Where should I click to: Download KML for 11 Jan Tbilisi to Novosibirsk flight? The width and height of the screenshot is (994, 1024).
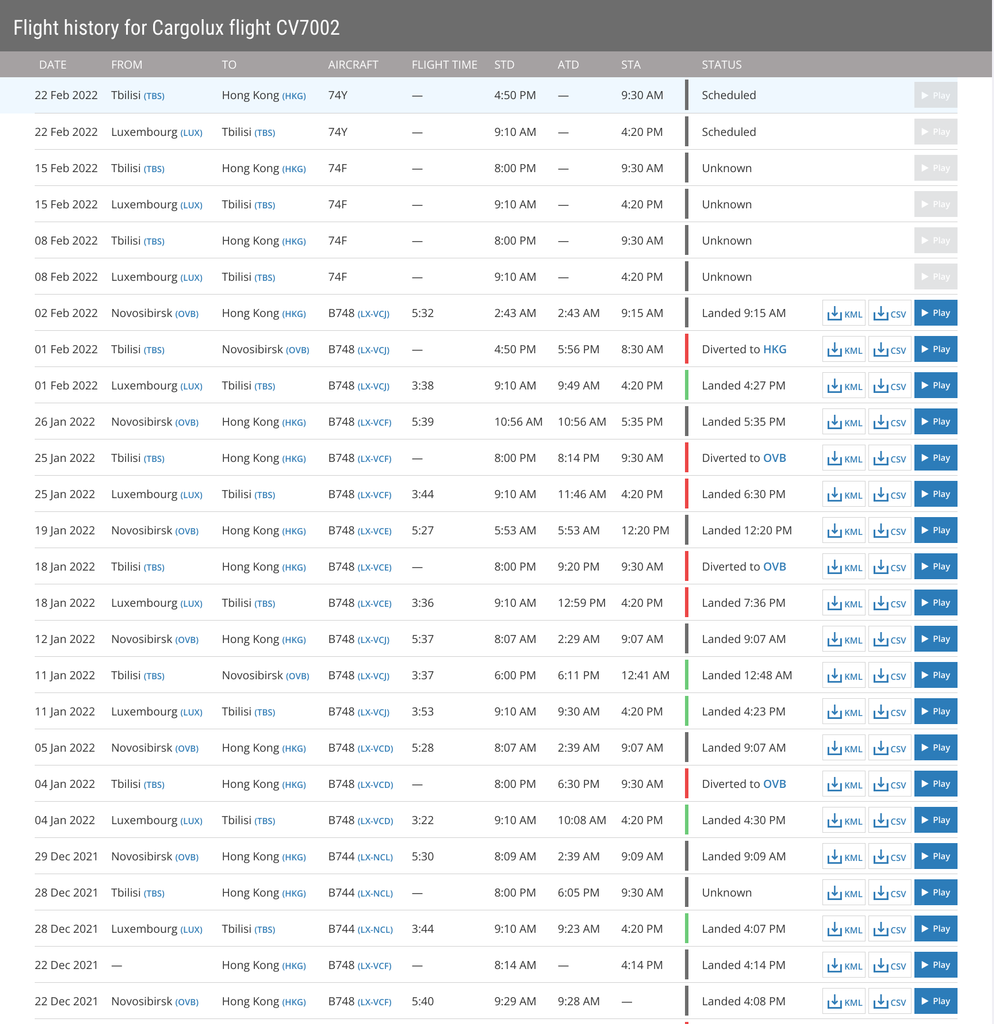point(844,675)
